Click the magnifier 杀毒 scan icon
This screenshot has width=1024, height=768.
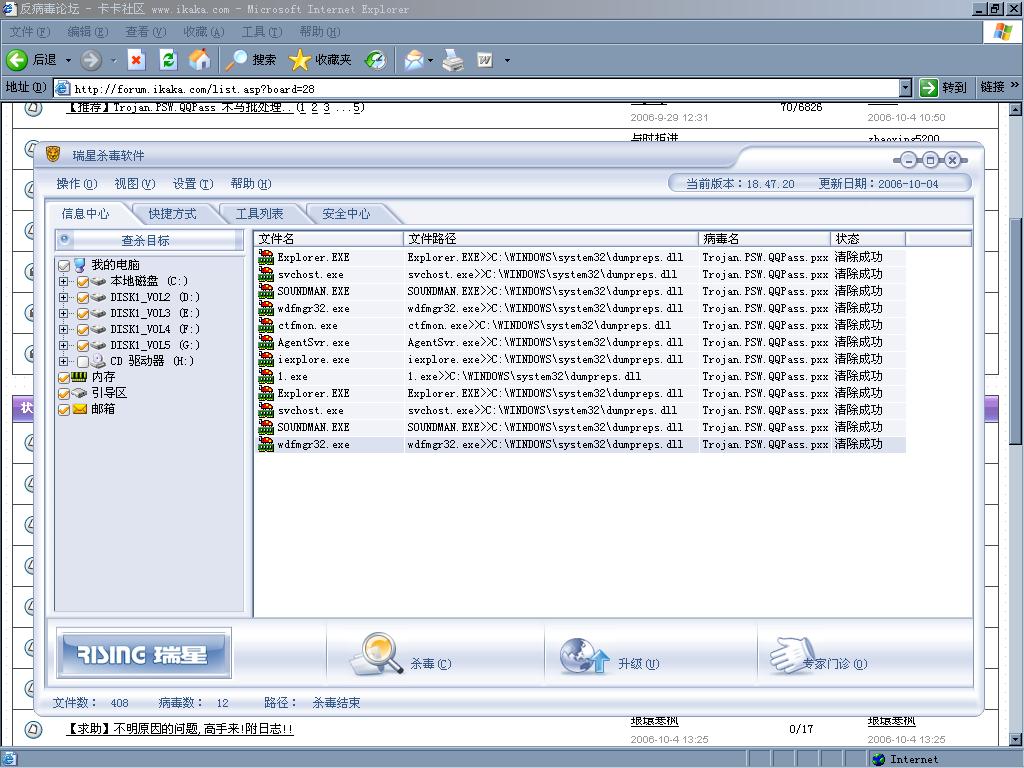tap(379, 655)
